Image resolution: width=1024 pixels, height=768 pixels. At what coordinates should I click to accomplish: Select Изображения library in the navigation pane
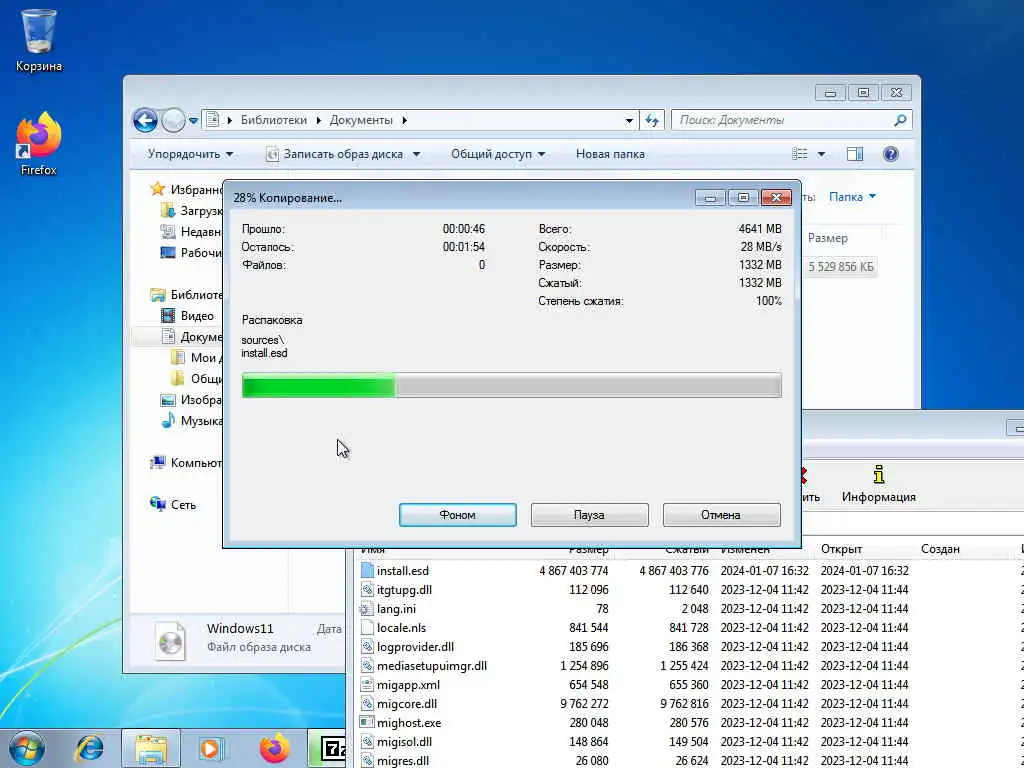pyautogui.click(x=191, y=400)
